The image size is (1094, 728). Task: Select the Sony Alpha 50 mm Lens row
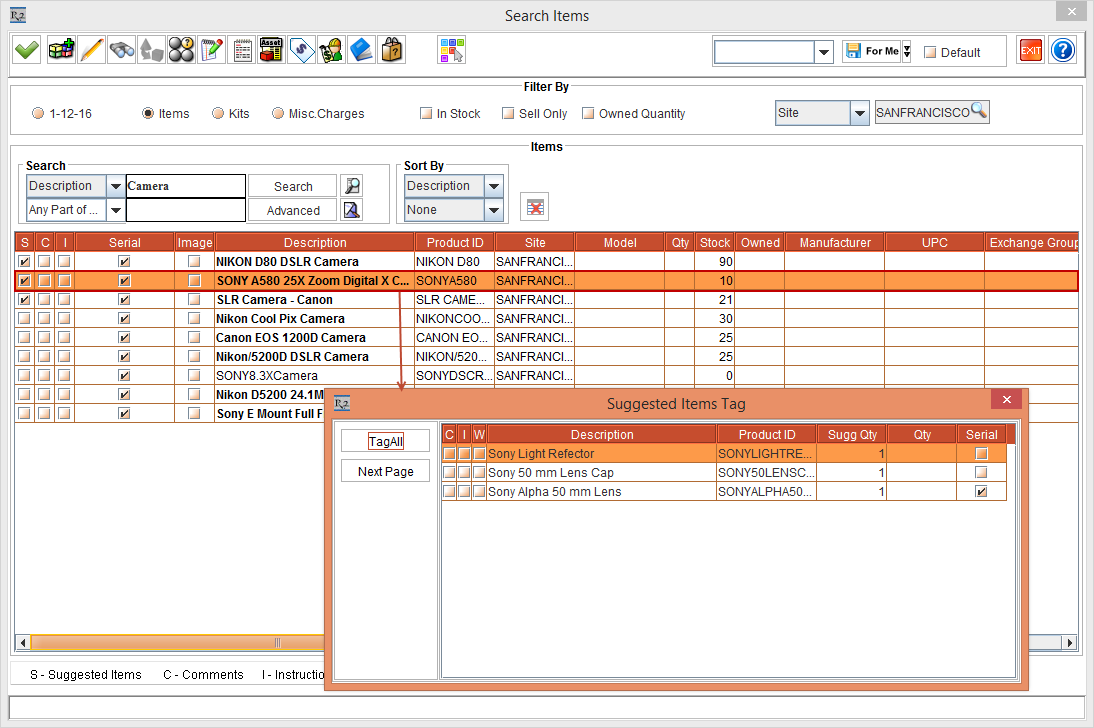coord(600,492)
